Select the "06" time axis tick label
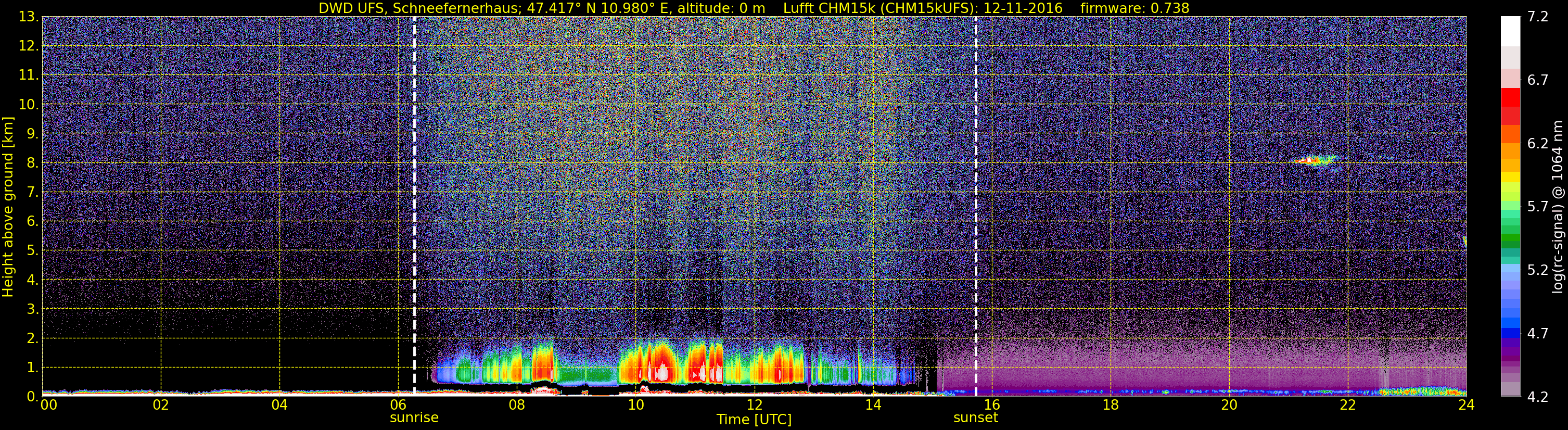 tap(398, 406)
